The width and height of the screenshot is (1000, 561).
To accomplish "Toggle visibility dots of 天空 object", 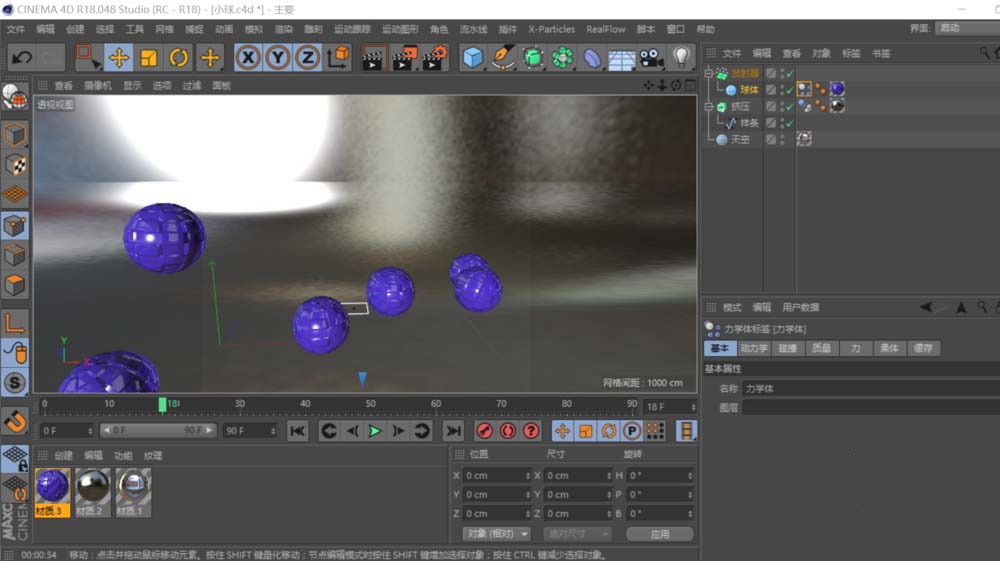I will (x=783, y=139).
